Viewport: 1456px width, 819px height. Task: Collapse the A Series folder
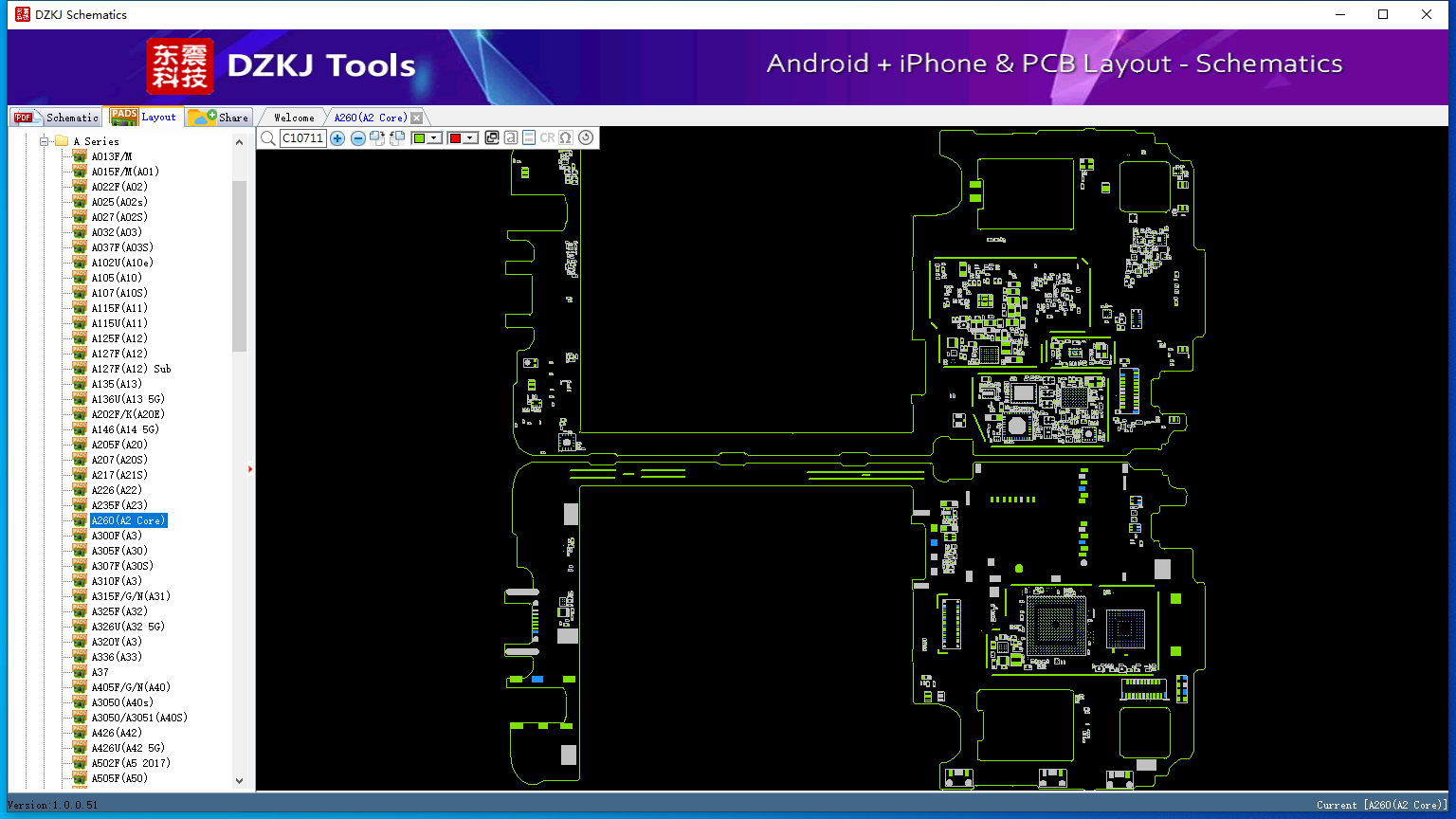(x=44, y=141)
